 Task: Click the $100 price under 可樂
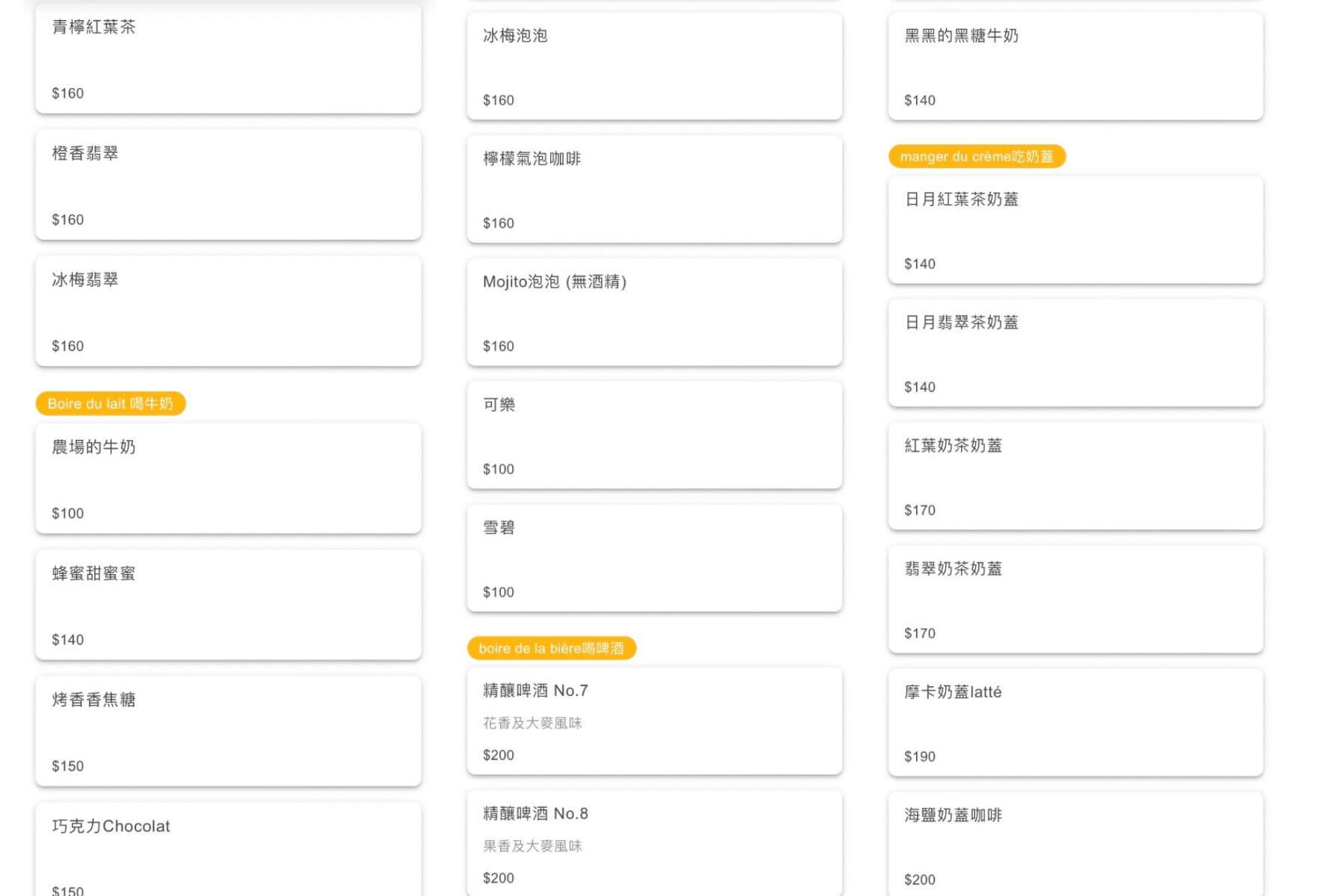[499, 469]
